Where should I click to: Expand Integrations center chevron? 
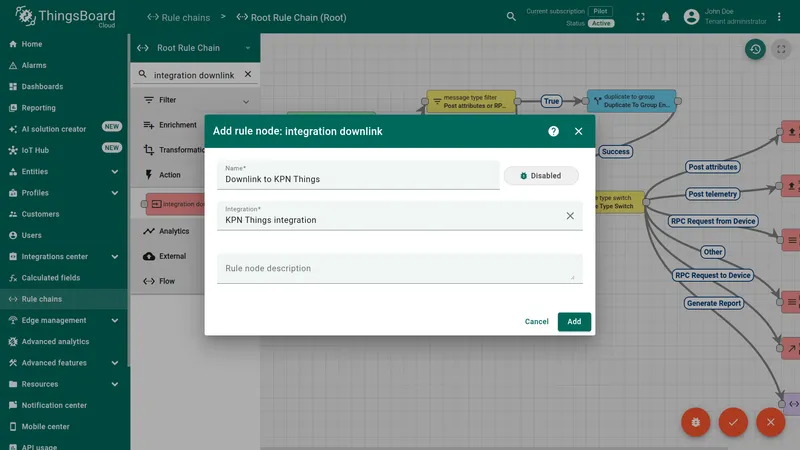tap(115, 257)
